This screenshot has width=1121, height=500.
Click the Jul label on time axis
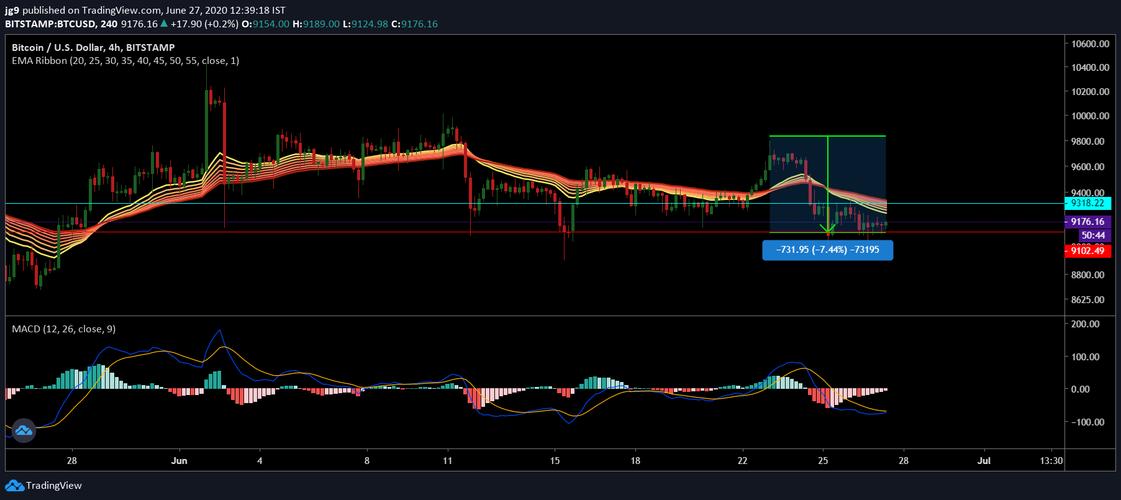pyautogui.click(x=983, y=461)
